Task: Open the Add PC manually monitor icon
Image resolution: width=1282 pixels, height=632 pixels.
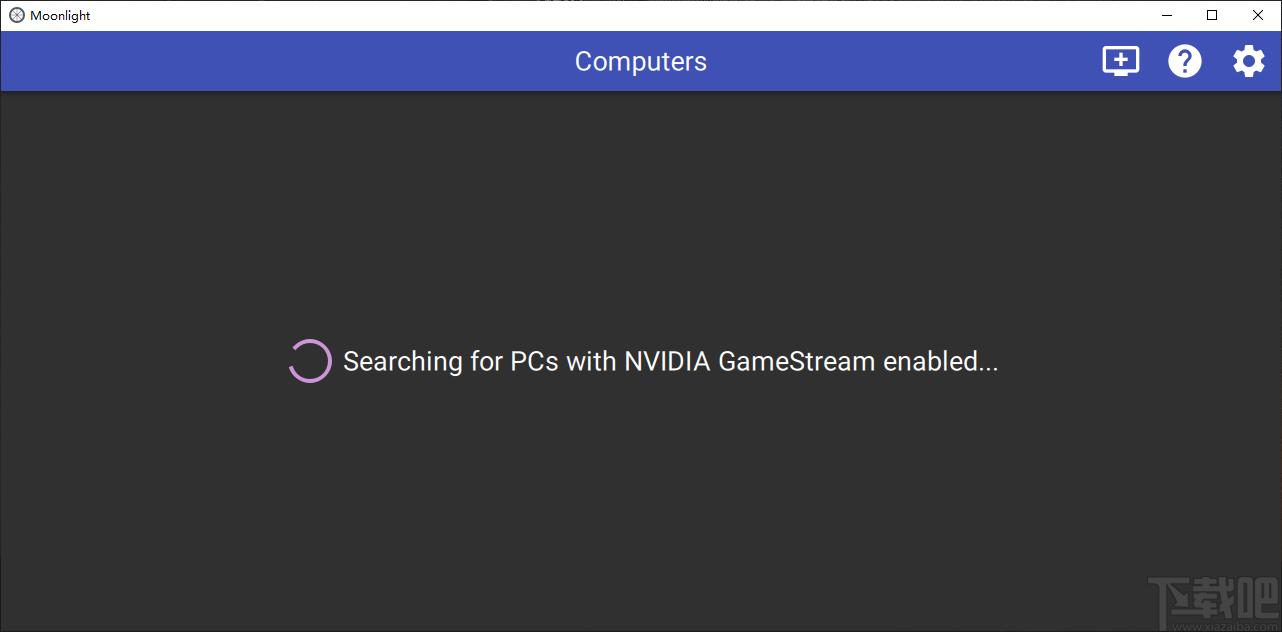Action: tap(1120, 61)
